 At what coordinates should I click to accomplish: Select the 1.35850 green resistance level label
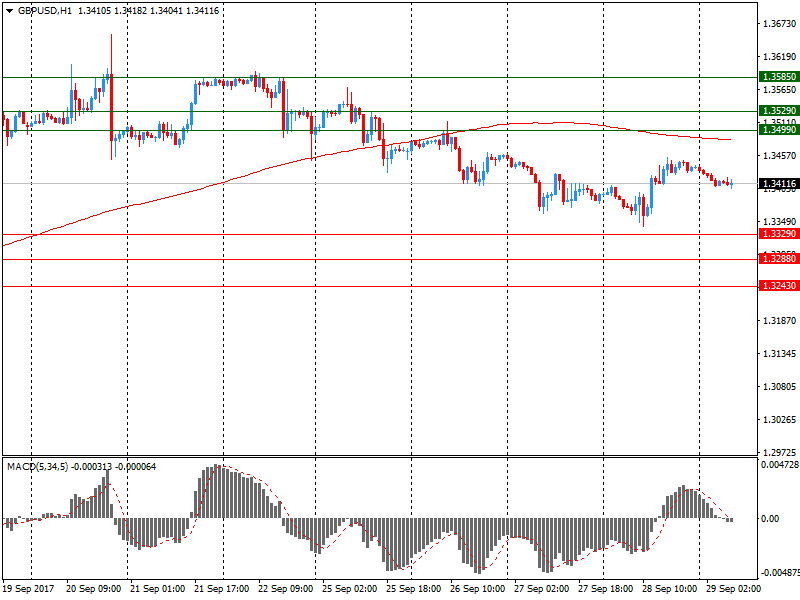pyautogui.click(x=779, y=77)
